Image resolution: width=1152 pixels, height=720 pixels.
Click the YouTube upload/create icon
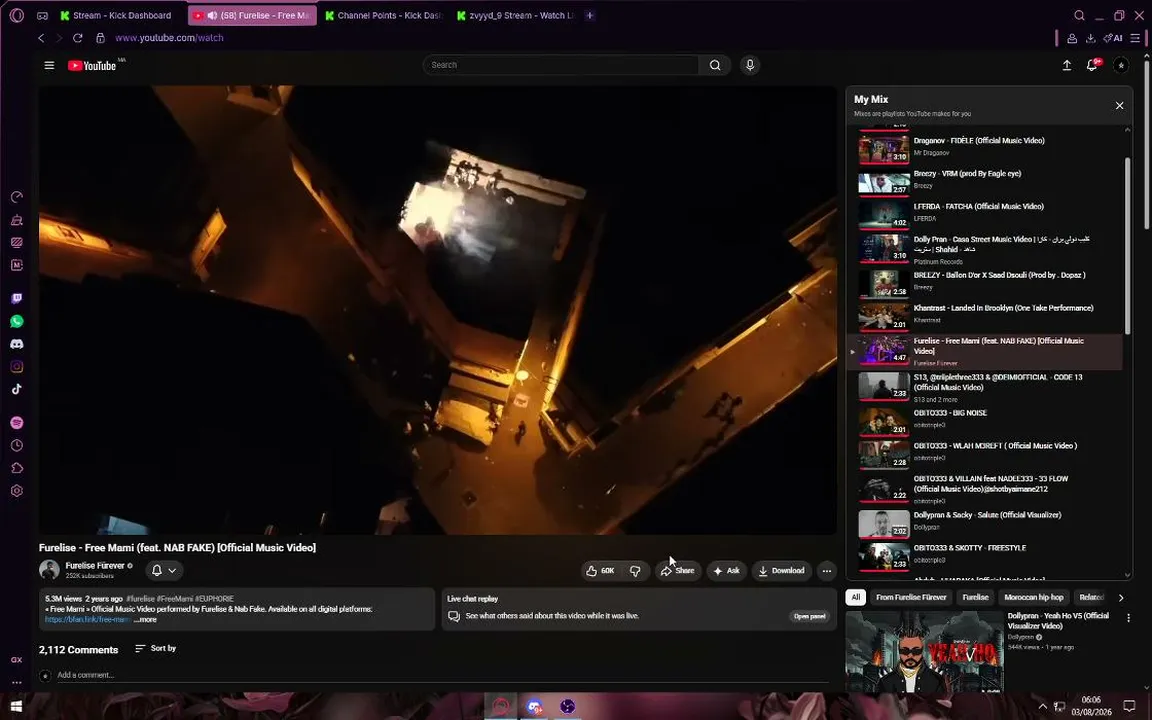point(1067,65)
